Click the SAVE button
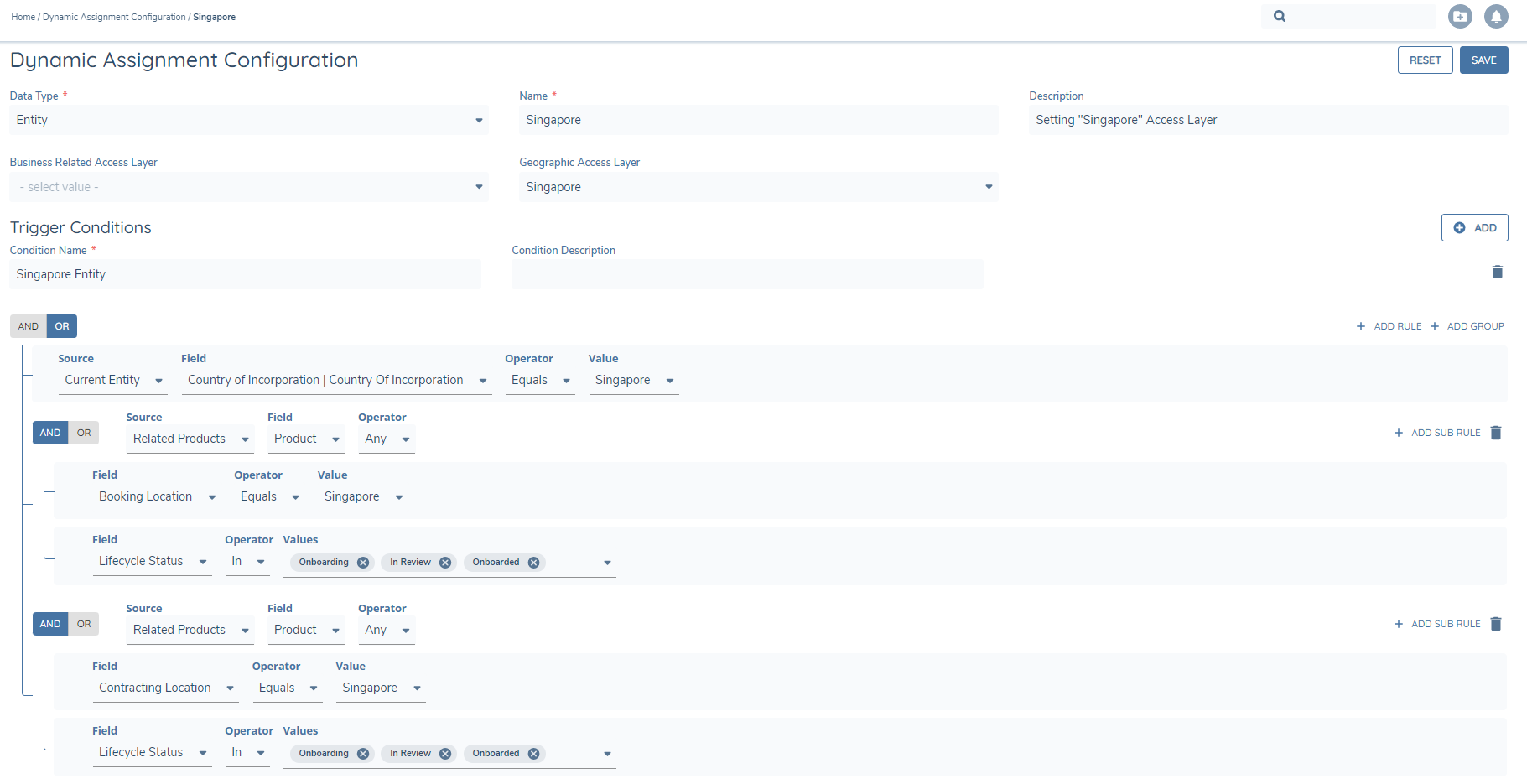This screenshot has height=784, width=1527. click(x=1483, y=60)
